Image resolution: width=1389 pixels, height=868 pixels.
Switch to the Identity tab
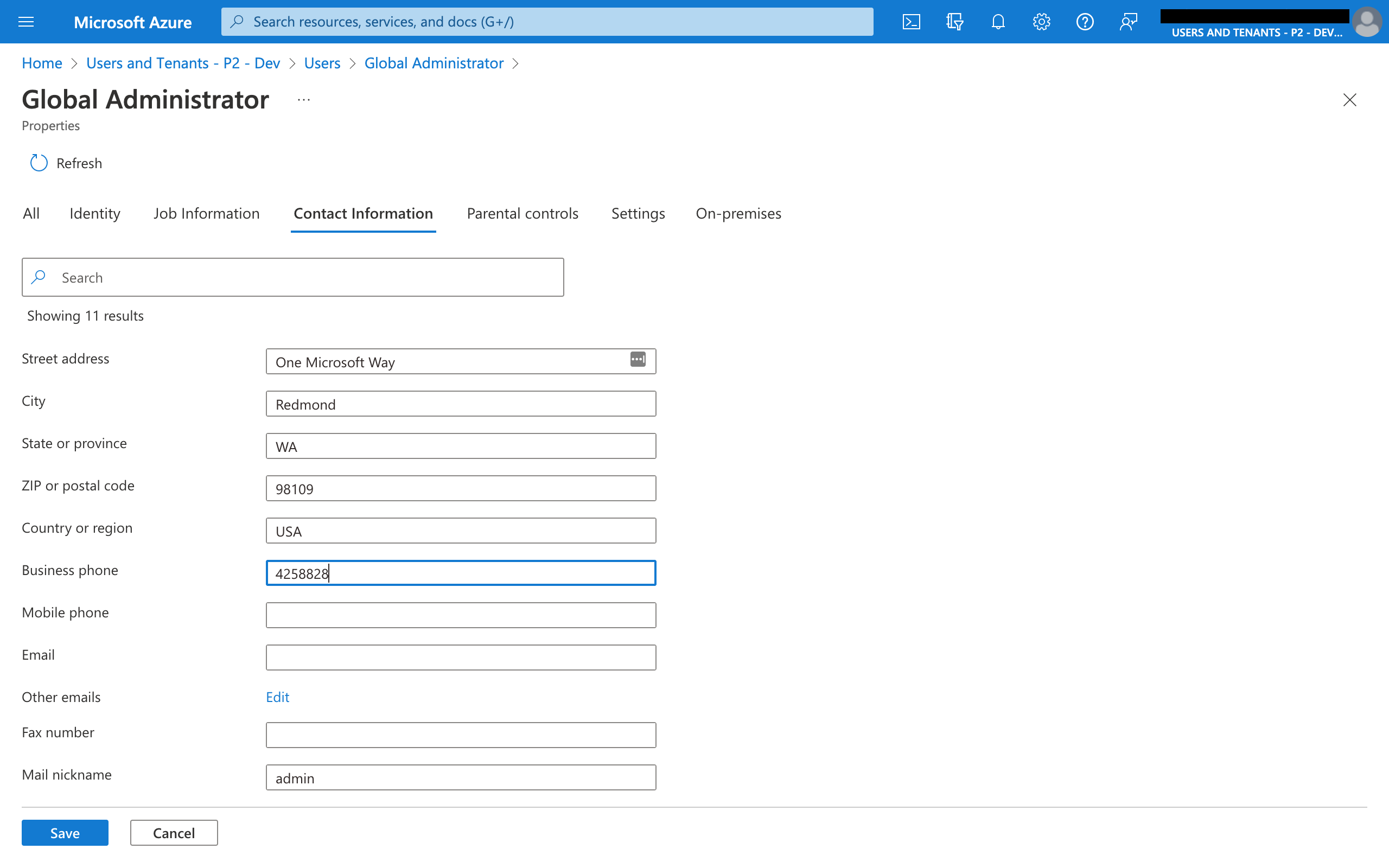(95, 213)
